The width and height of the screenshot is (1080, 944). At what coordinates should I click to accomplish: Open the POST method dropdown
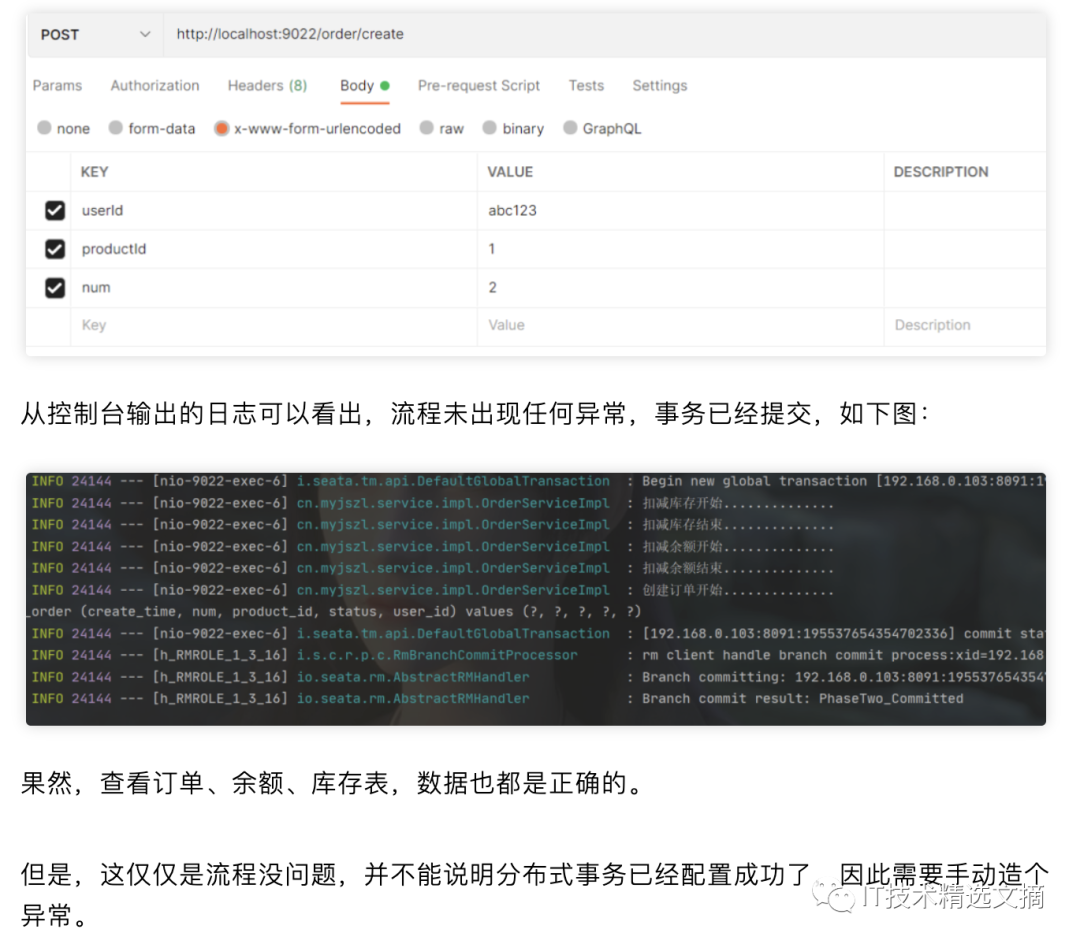(95, 34)
